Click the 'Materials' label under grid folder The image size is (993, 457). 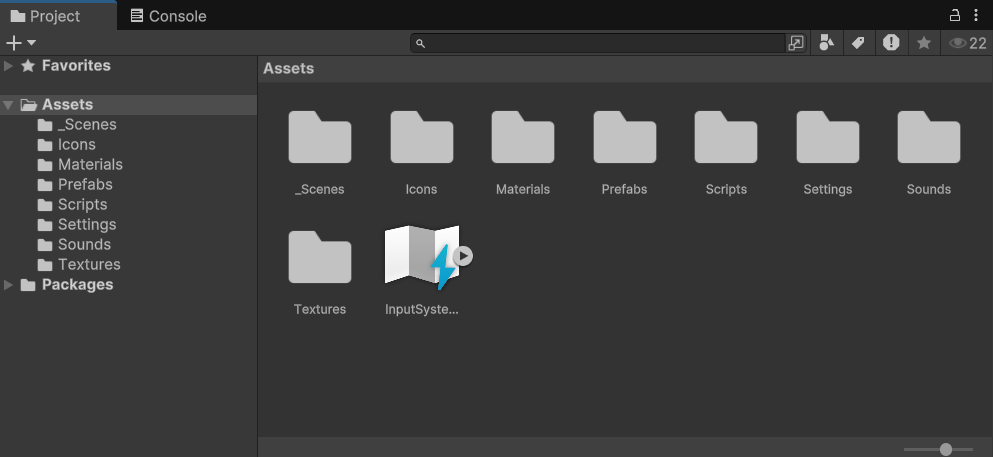point(523,189)
